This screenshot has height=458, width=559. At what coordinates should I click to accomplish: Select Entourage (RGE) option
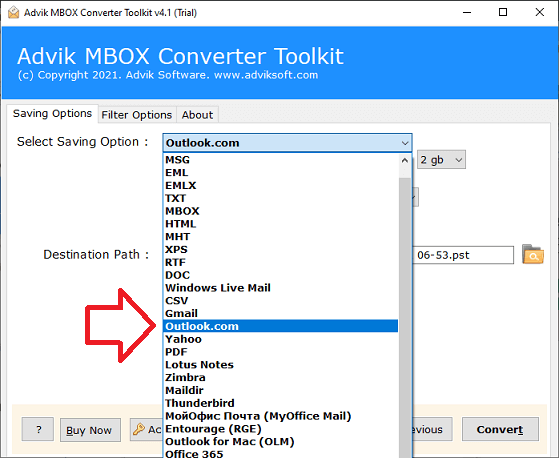(281, 429)
